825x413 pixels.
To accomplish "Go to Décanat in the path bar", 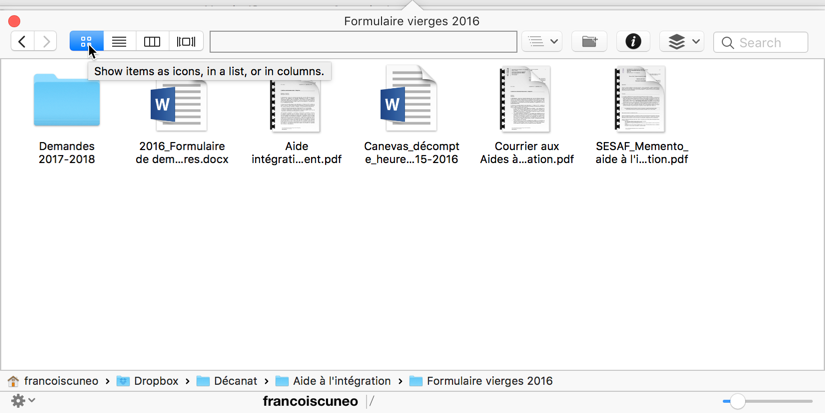I will pos(235,381).
